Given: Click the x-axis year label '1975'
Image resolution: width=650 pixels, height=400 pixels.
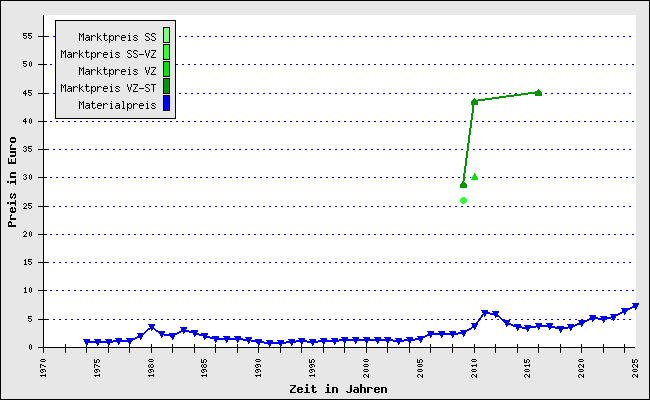Looking at the screenshot, I should 97,368.
